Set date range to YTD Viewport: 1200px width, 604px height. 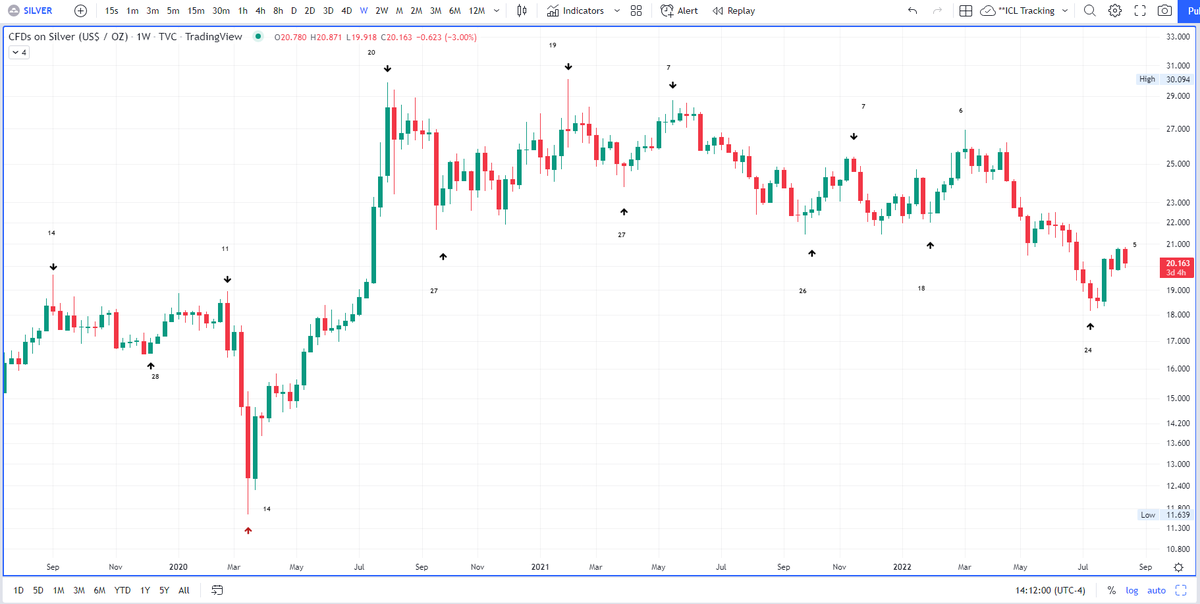pos(123,590)
